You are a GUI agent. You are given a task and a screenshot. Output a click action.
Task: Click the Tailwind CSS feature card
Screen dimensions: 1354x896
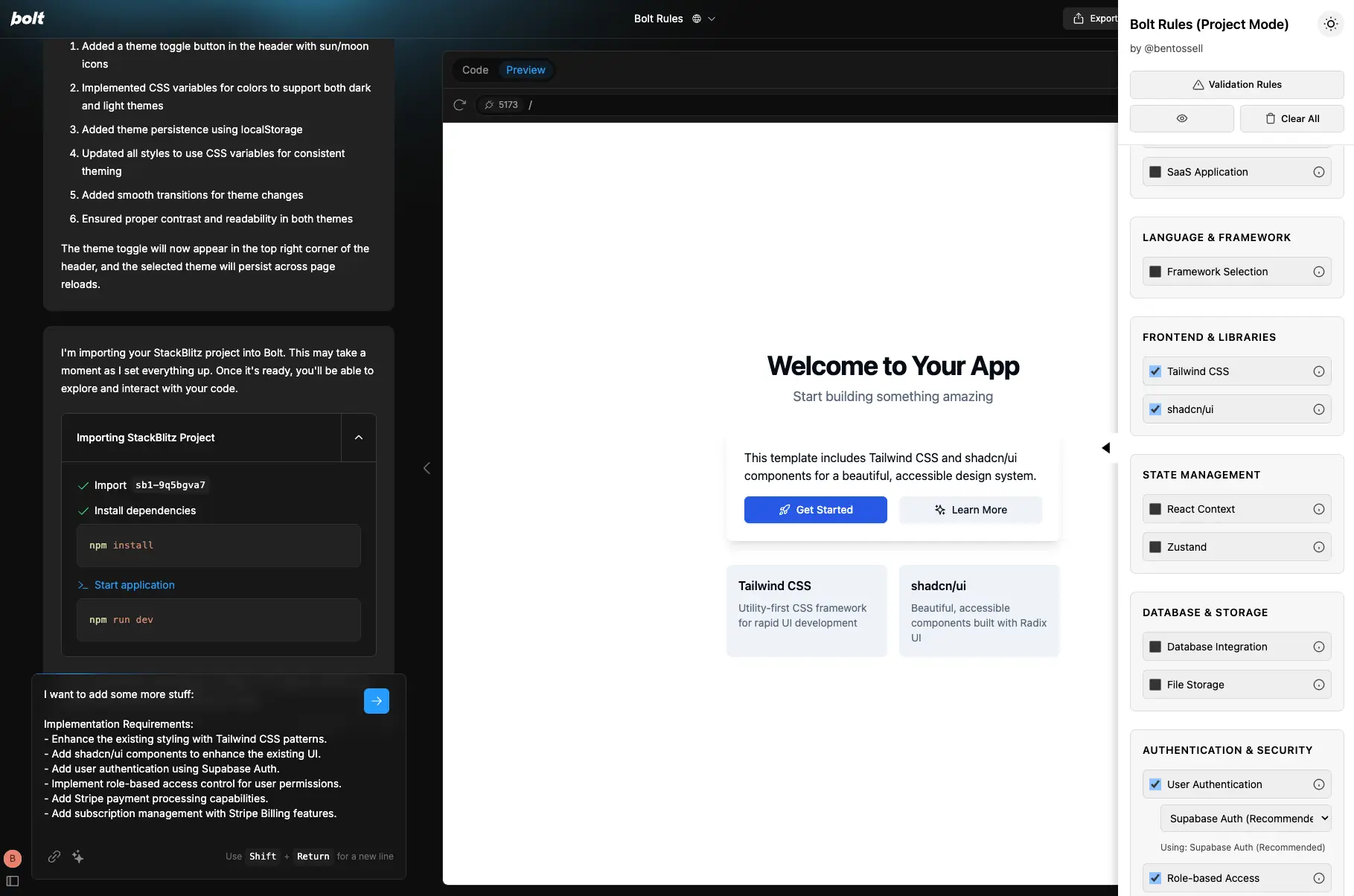coord(807,611)
